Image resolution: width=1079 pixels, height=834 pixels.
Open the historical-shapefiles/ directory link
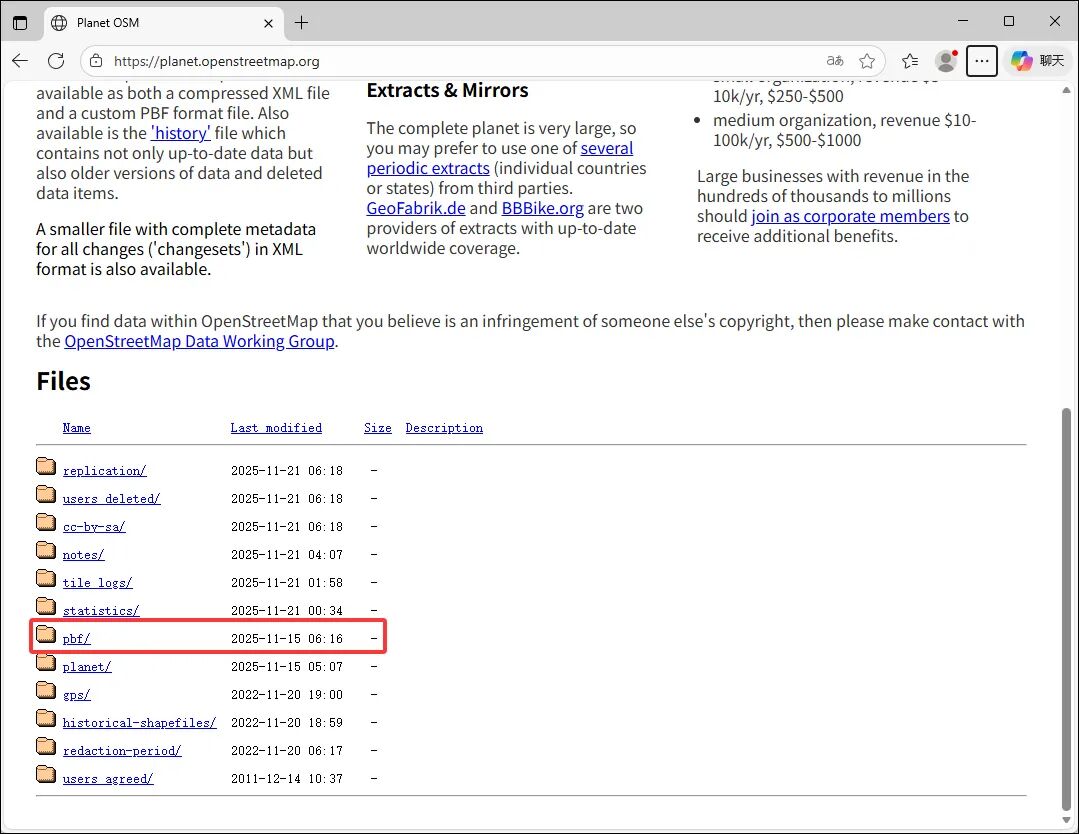140,723
